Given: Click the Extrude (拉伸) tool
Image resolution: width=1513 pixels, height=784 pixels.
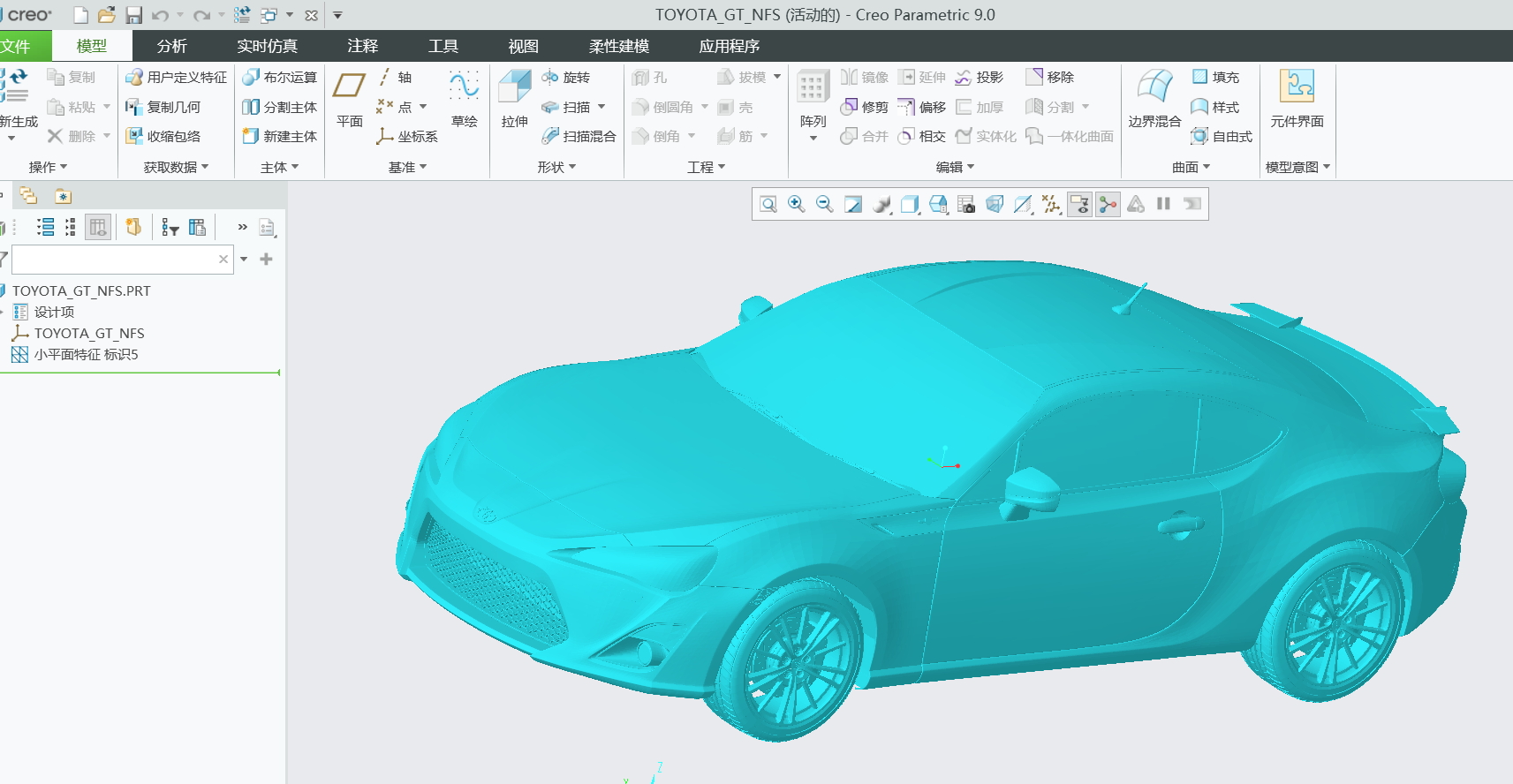Looking at the screenshot, I should coord(515,99).
